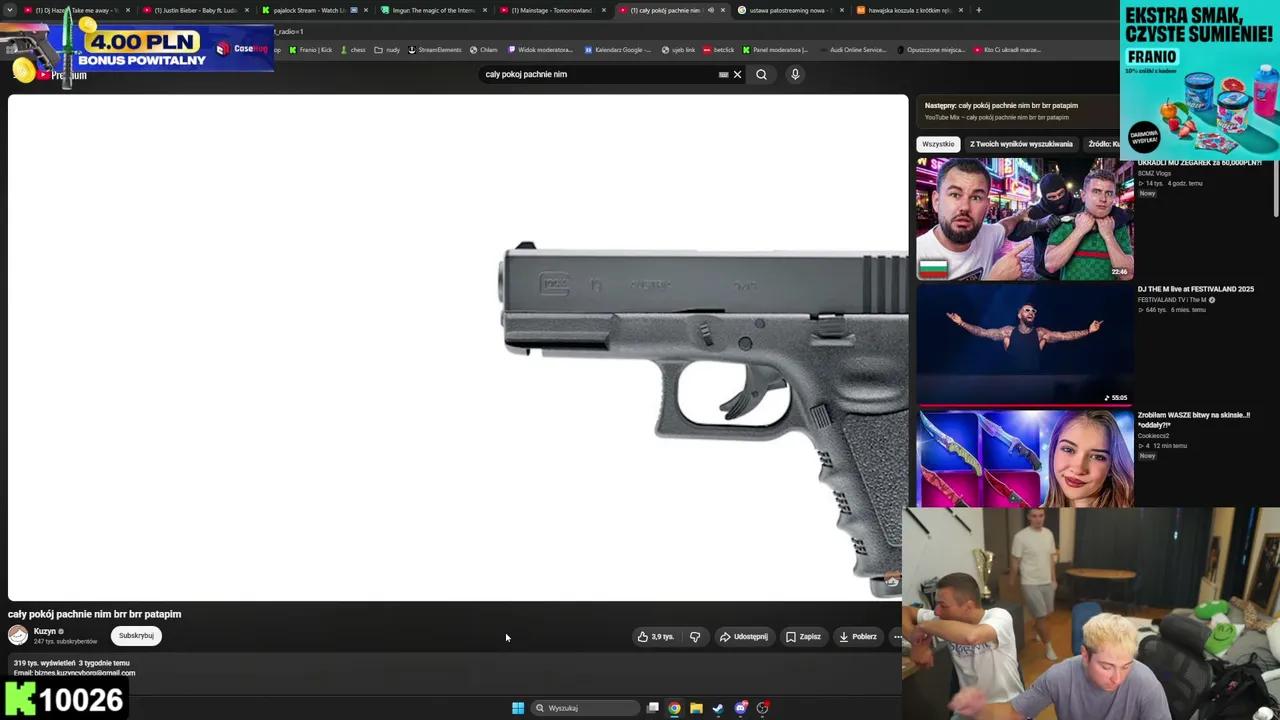Mute the audio icon on active tab
This screenshot has height=720, width=1280.
(x=711, y=10)
